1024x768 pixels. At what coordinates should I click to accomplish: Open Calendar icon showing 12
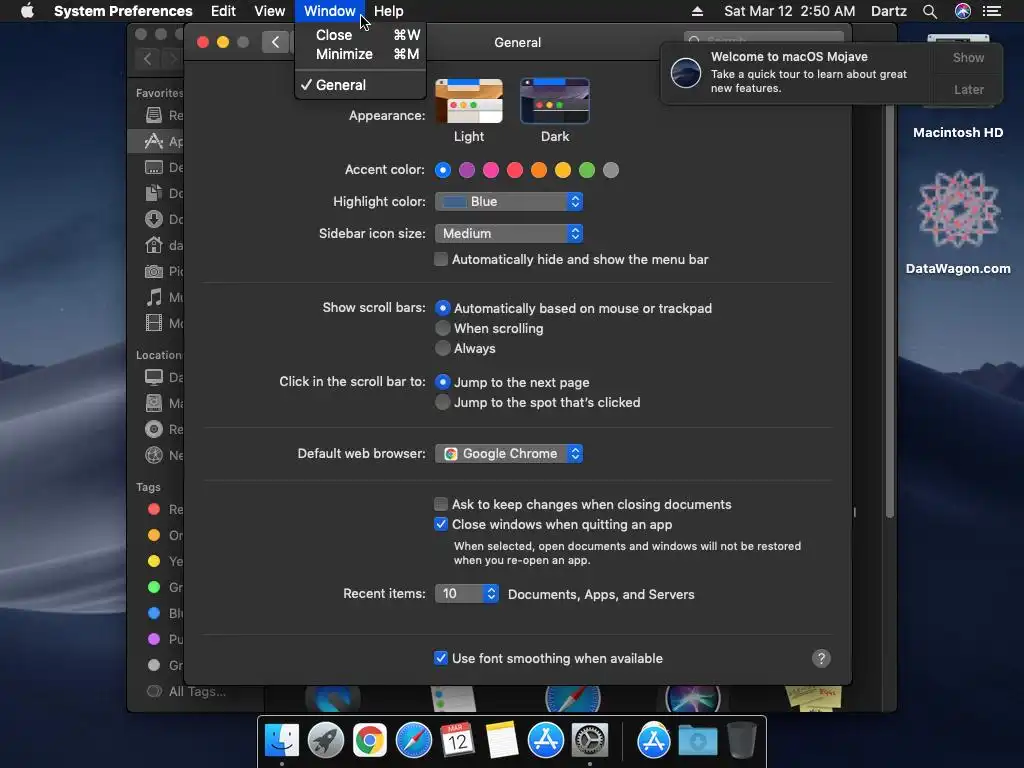[457, 740]
